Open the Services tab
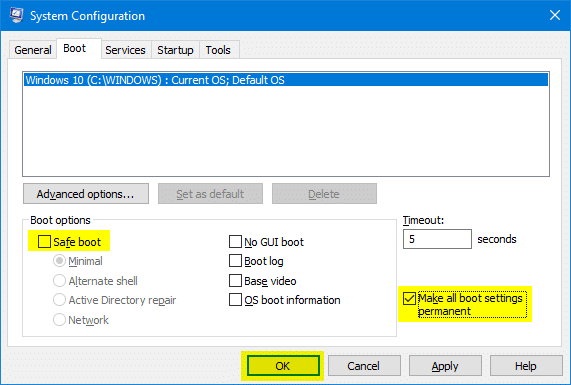The height and width of the screenshot is (385, 571). (x=125, y=50)
